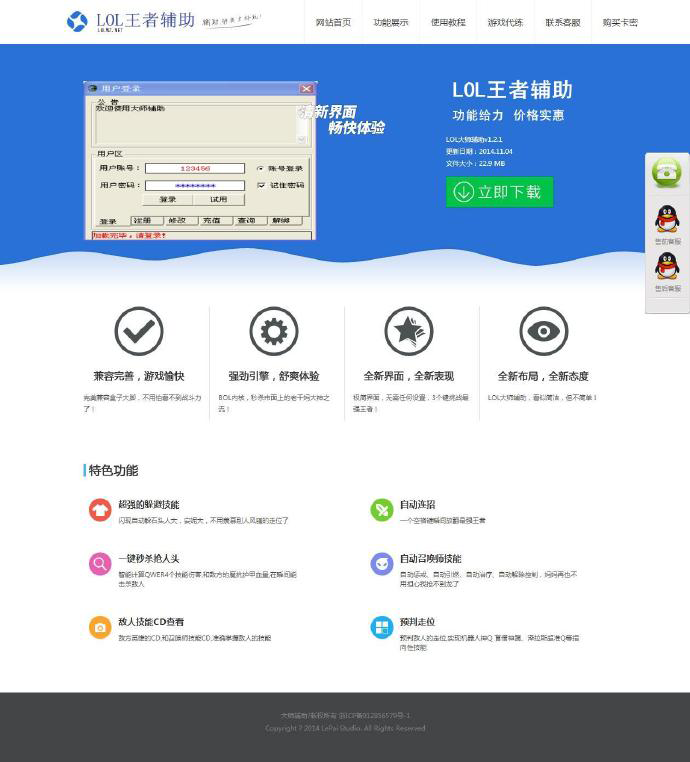690x762 pixels.
Task: Open the 游戏代练 navigation item
Action: (x=505, y=22)
